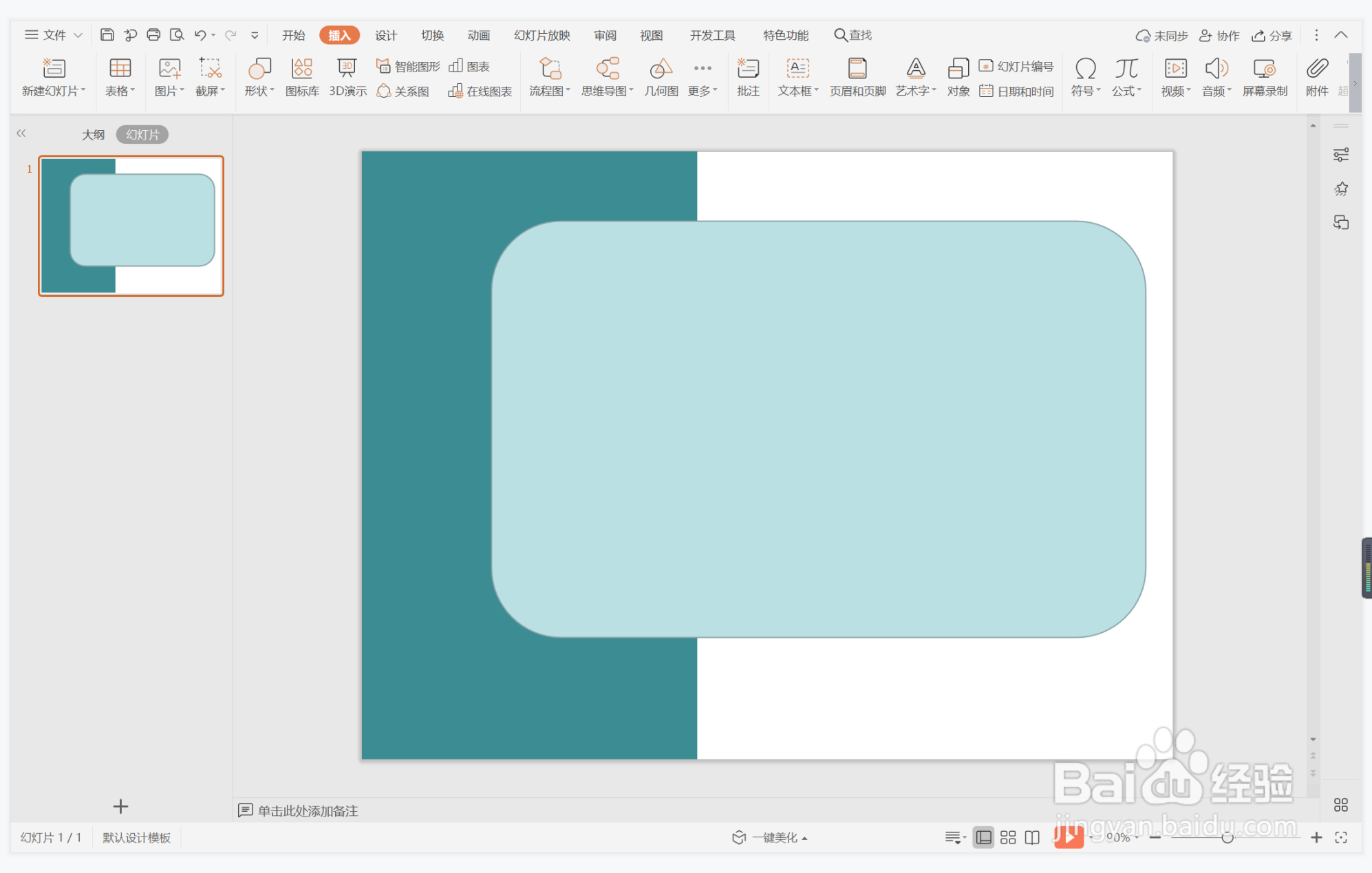1372x873 pixels.
Task: Click the zoom slider handle
Action: (1227, 837)
